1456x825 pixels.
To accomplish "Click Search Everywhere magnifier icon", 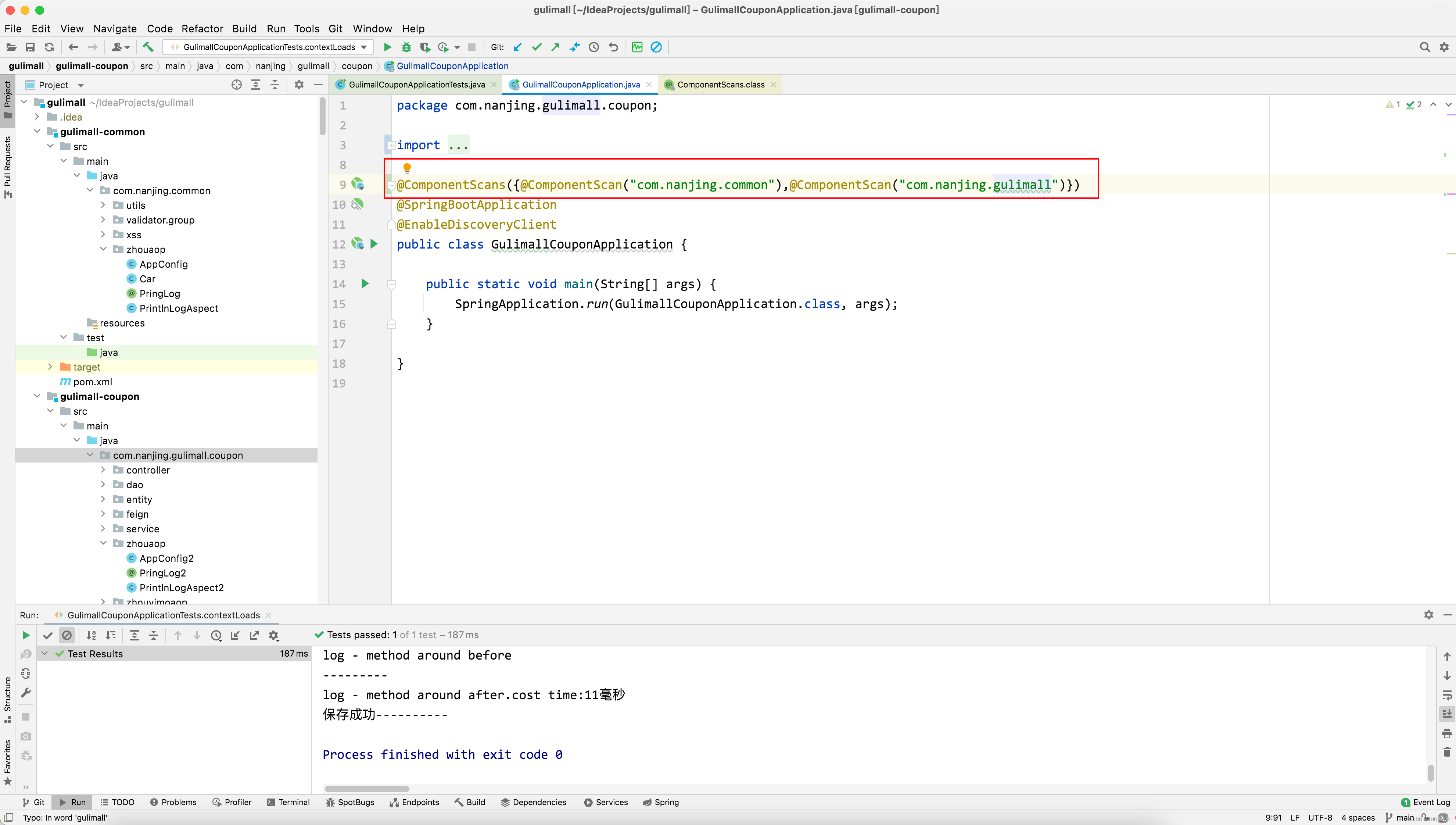I will pos(1424,47).
